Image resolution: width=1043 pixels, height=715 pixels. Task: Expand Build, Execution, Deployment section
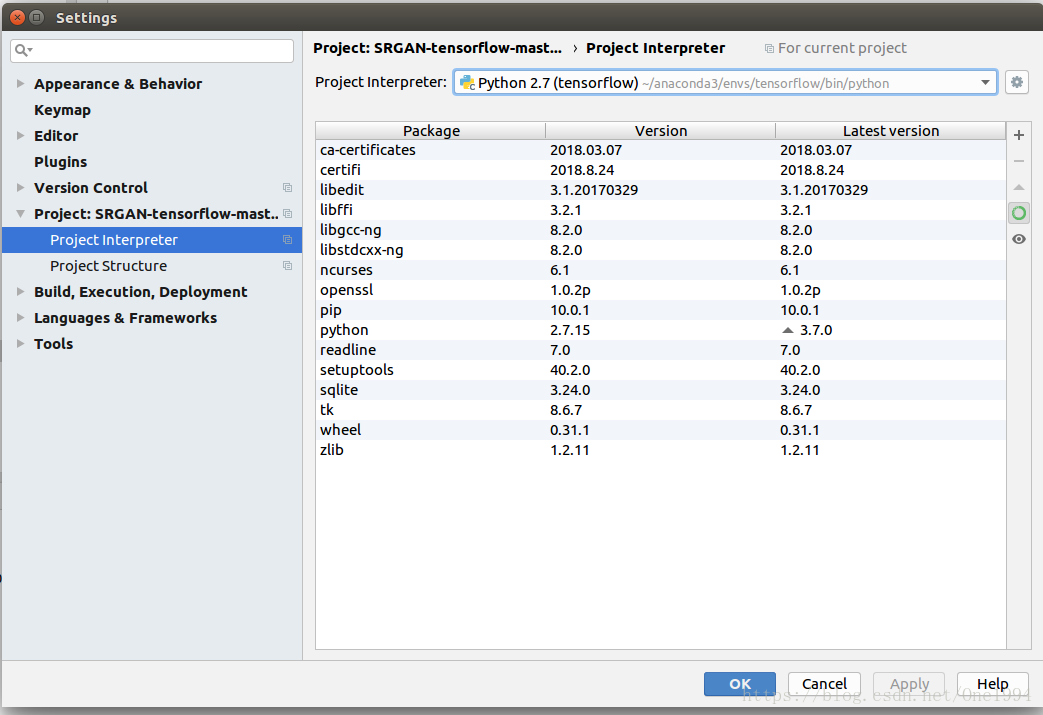[x=20, y=291]
